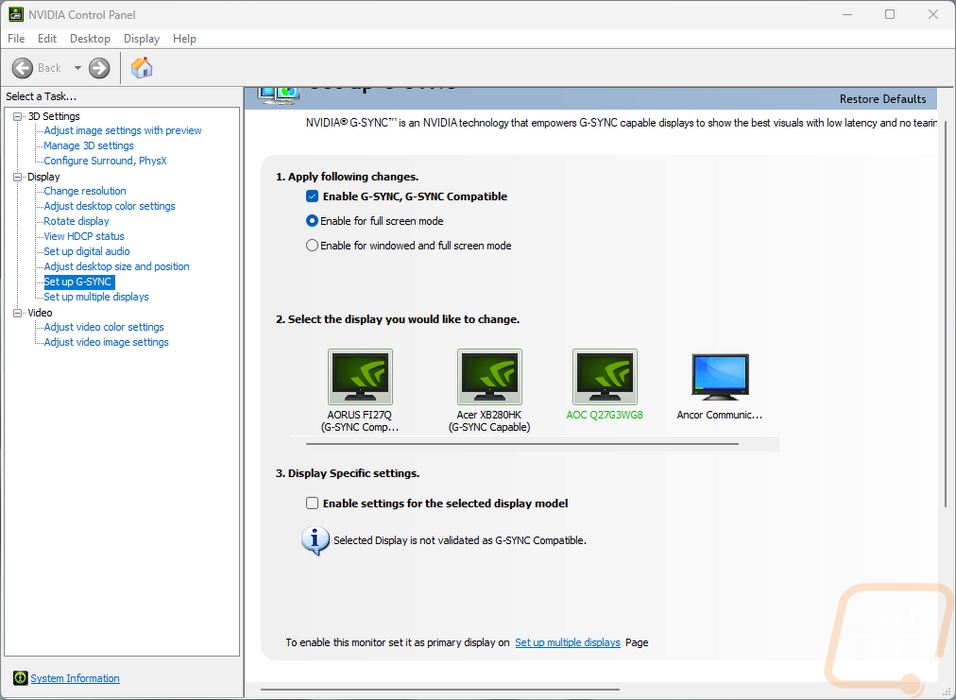Open the Help menu

[184, 38]
